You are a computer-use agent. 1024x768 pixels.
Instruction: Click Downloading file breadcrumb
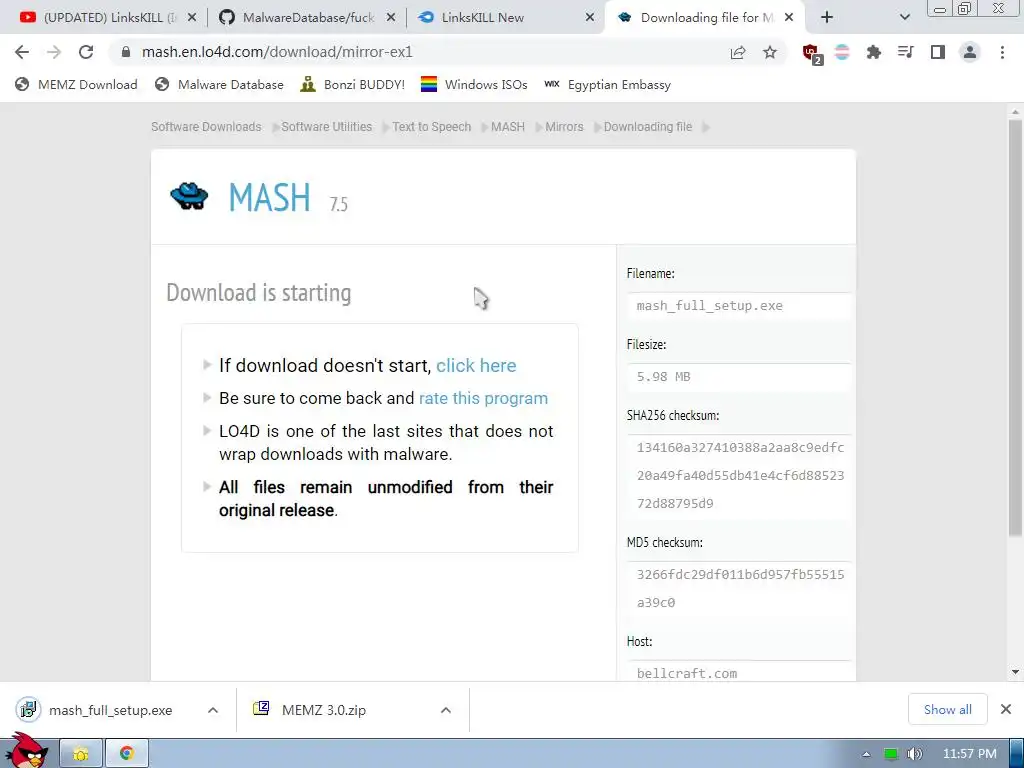(648, 127)
